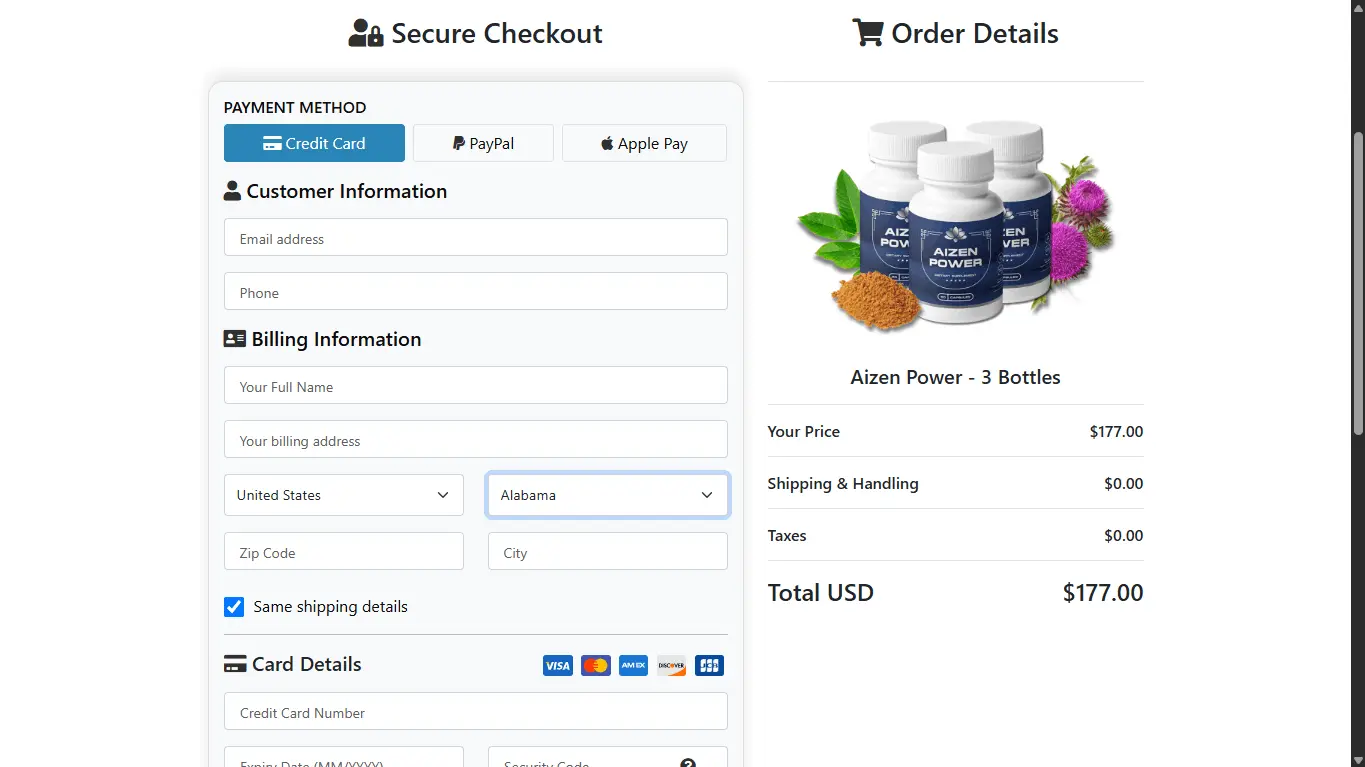Focus the Email address field

tap(476, 237)
